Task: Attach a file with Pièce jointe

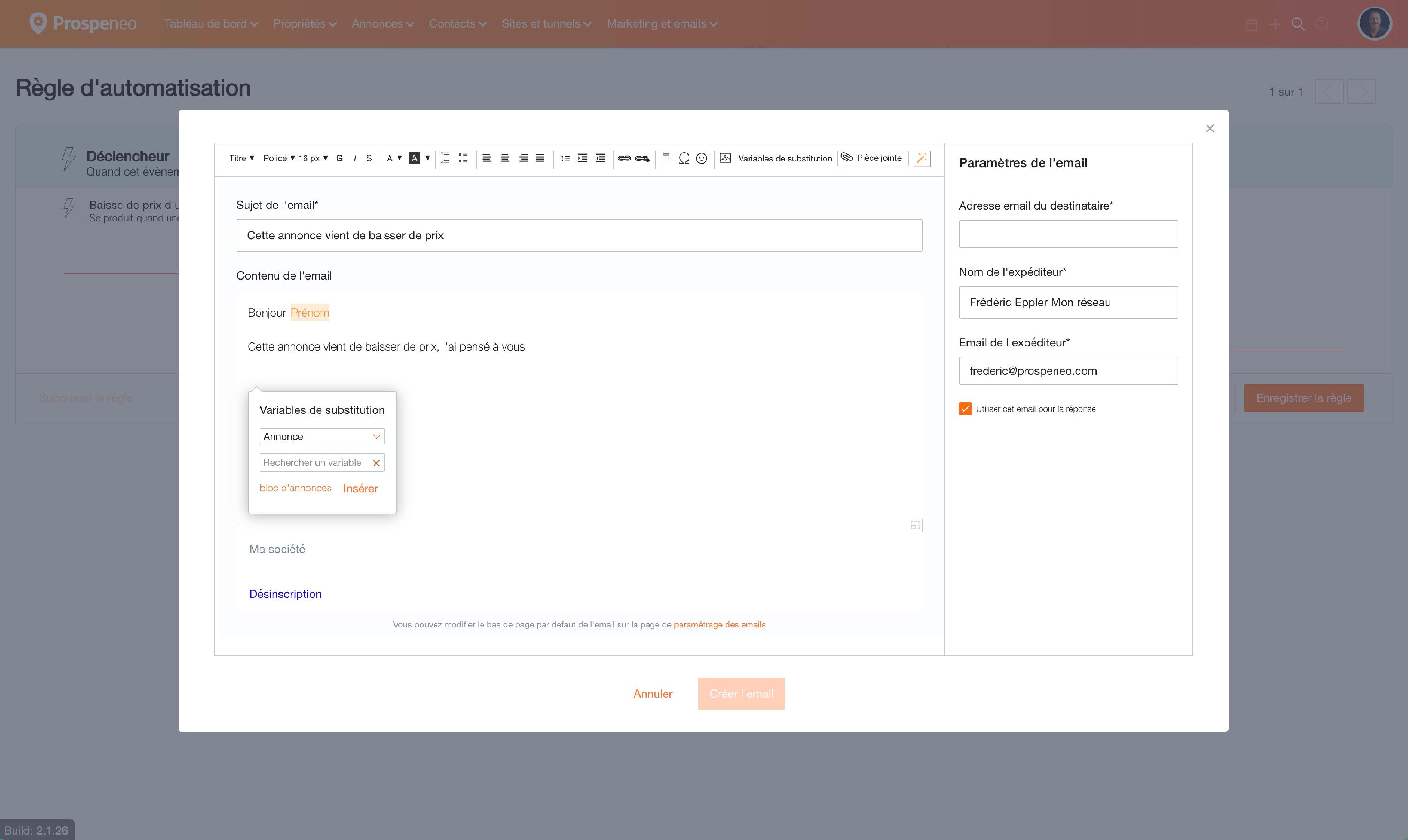Action: (x=872, y=158)
